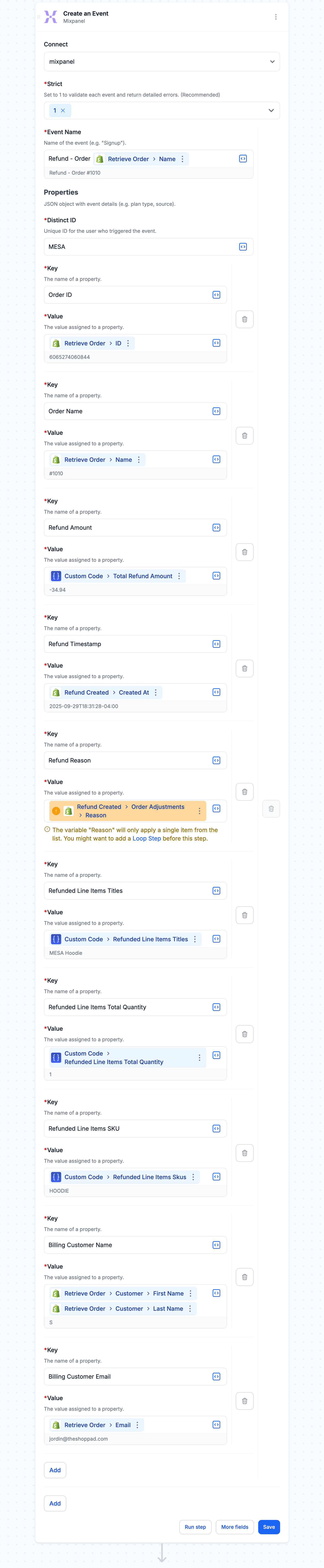Open options menu for Total Refund Amount token
The image size is (324, 1568).
click(x=179, y=576)
